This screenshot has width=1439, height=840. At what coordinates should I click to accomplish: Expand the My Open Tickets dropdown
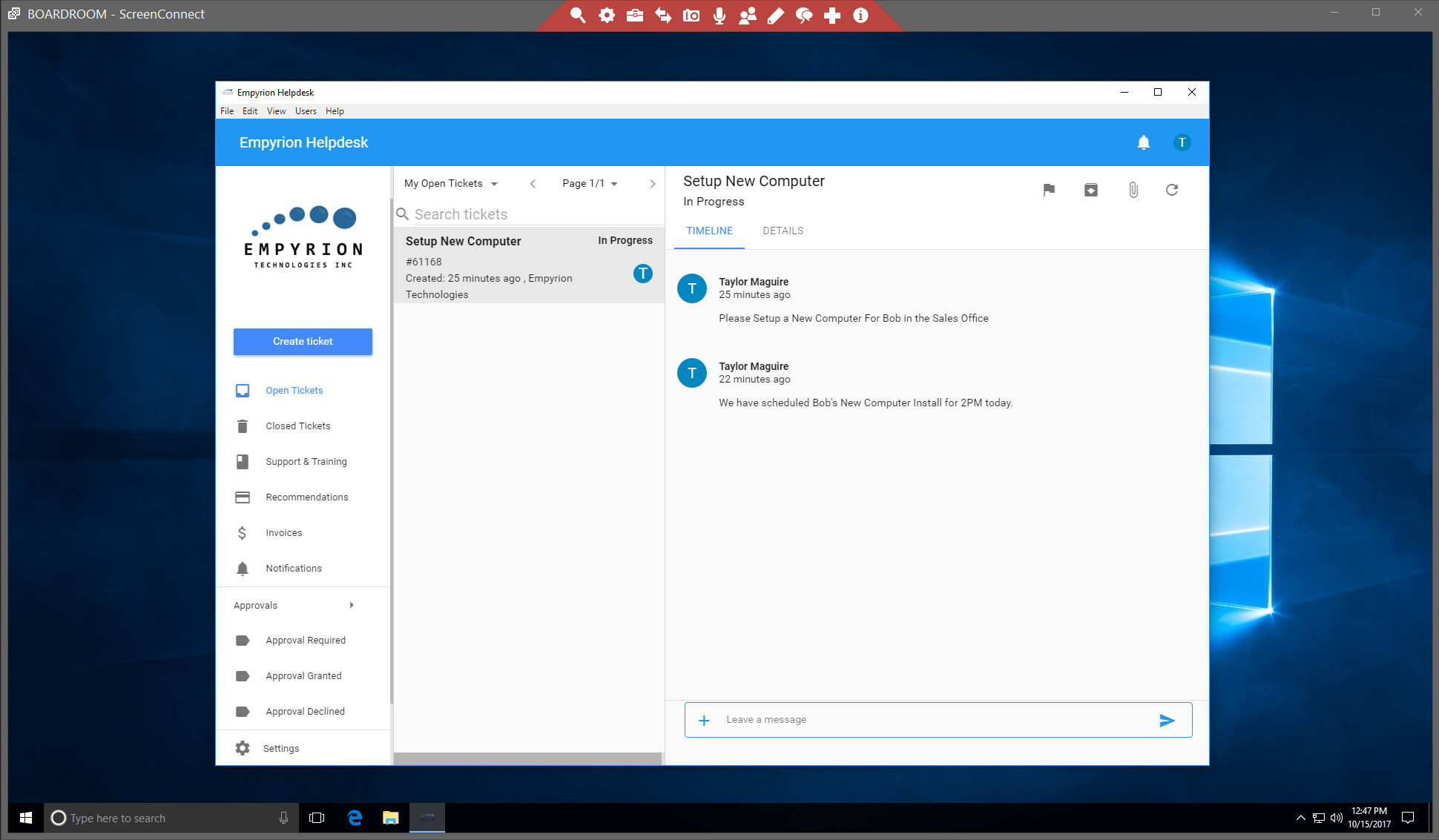[451, 183]
